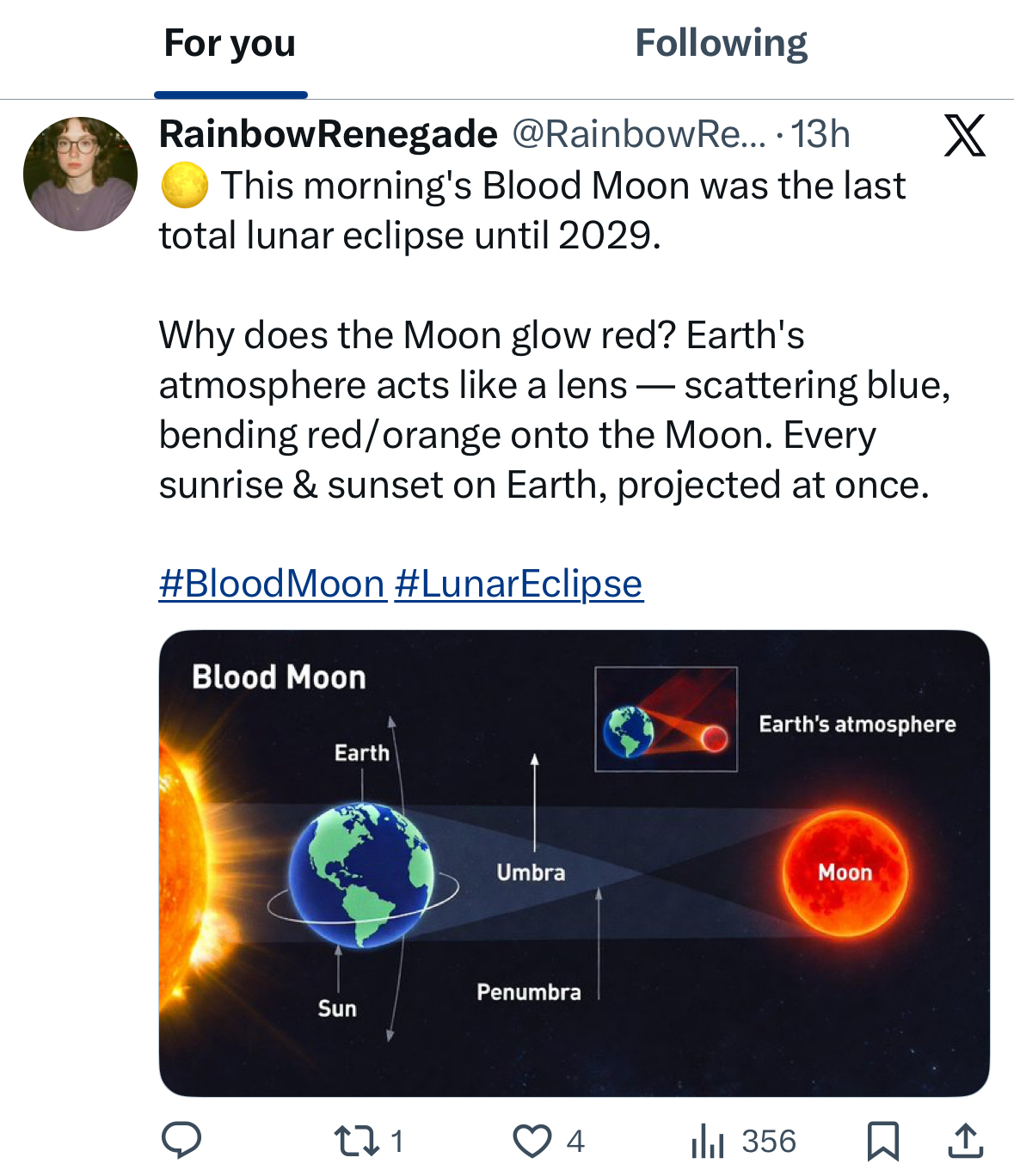This screenshot has height=1176, width=1014.
Task: Switch to the Following tab
Action: (x=721, y=44)
